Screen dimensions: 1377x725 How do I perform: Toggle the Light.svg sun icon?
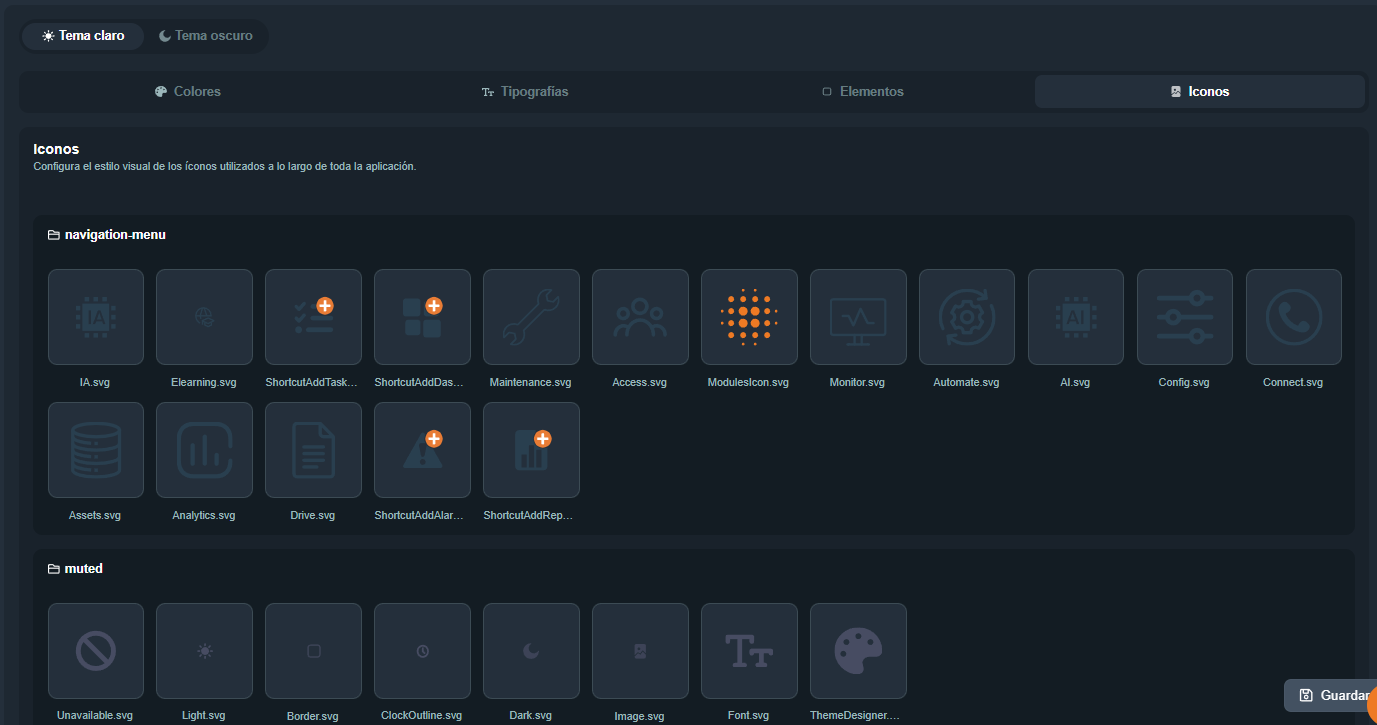point(204,650)
